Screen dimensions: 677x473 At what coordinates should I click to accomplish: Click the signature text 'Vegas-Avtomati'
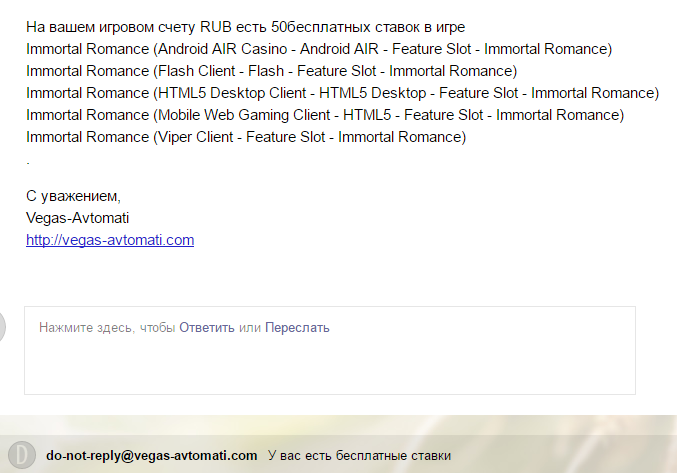pos(78,218)
